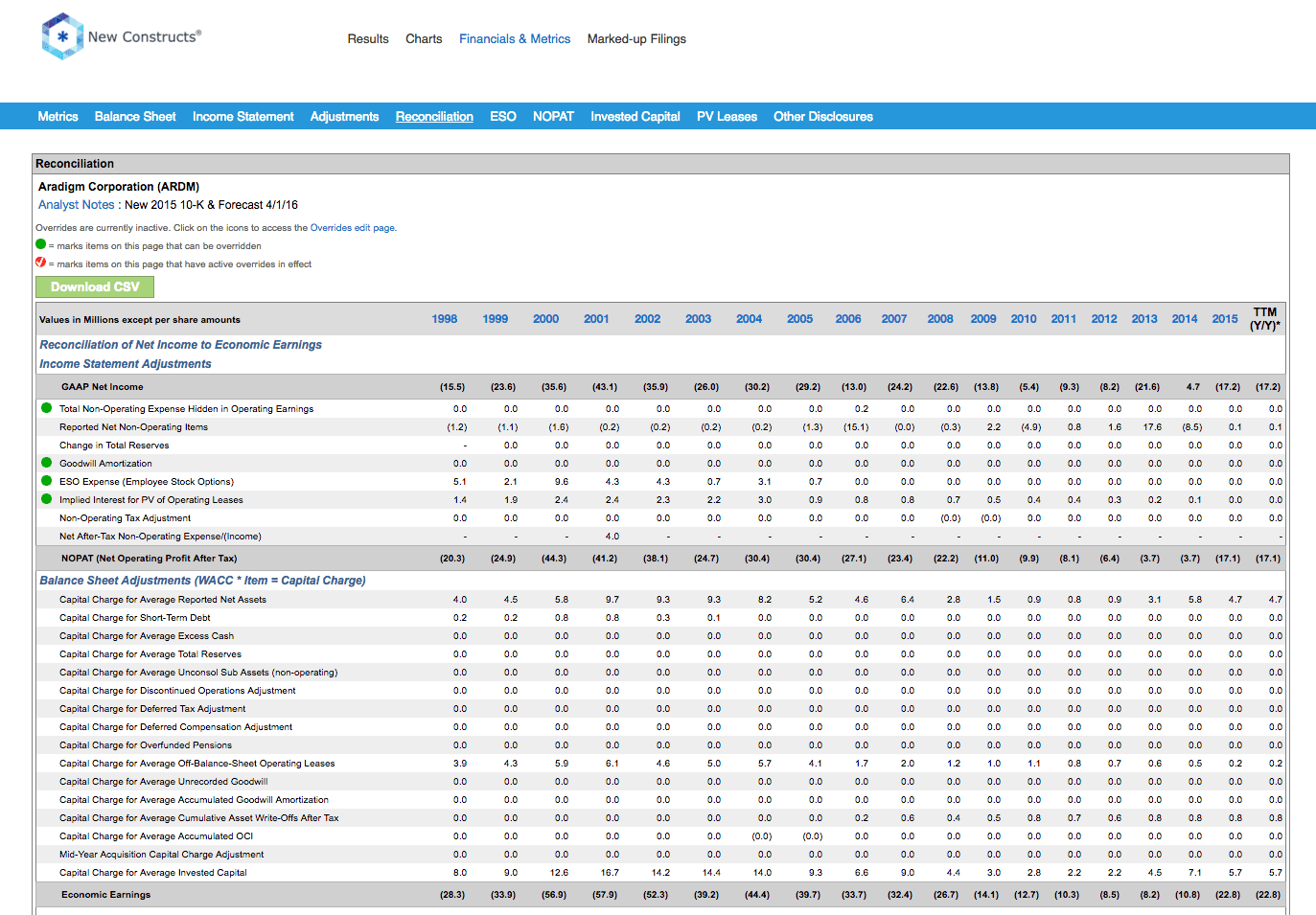Viewport: 1316px width, 915px height.
Task: Click the 2009 year column header
Action: [x=983, y=319]
